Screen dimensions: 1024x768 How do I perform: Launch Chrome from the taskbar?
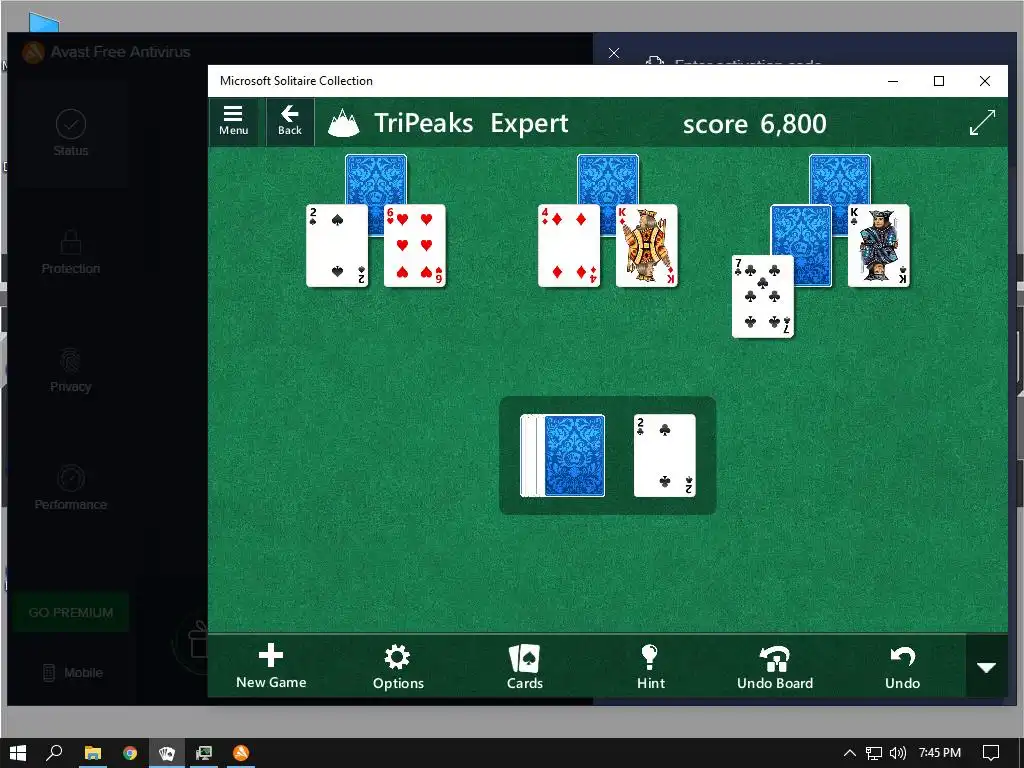130,753
